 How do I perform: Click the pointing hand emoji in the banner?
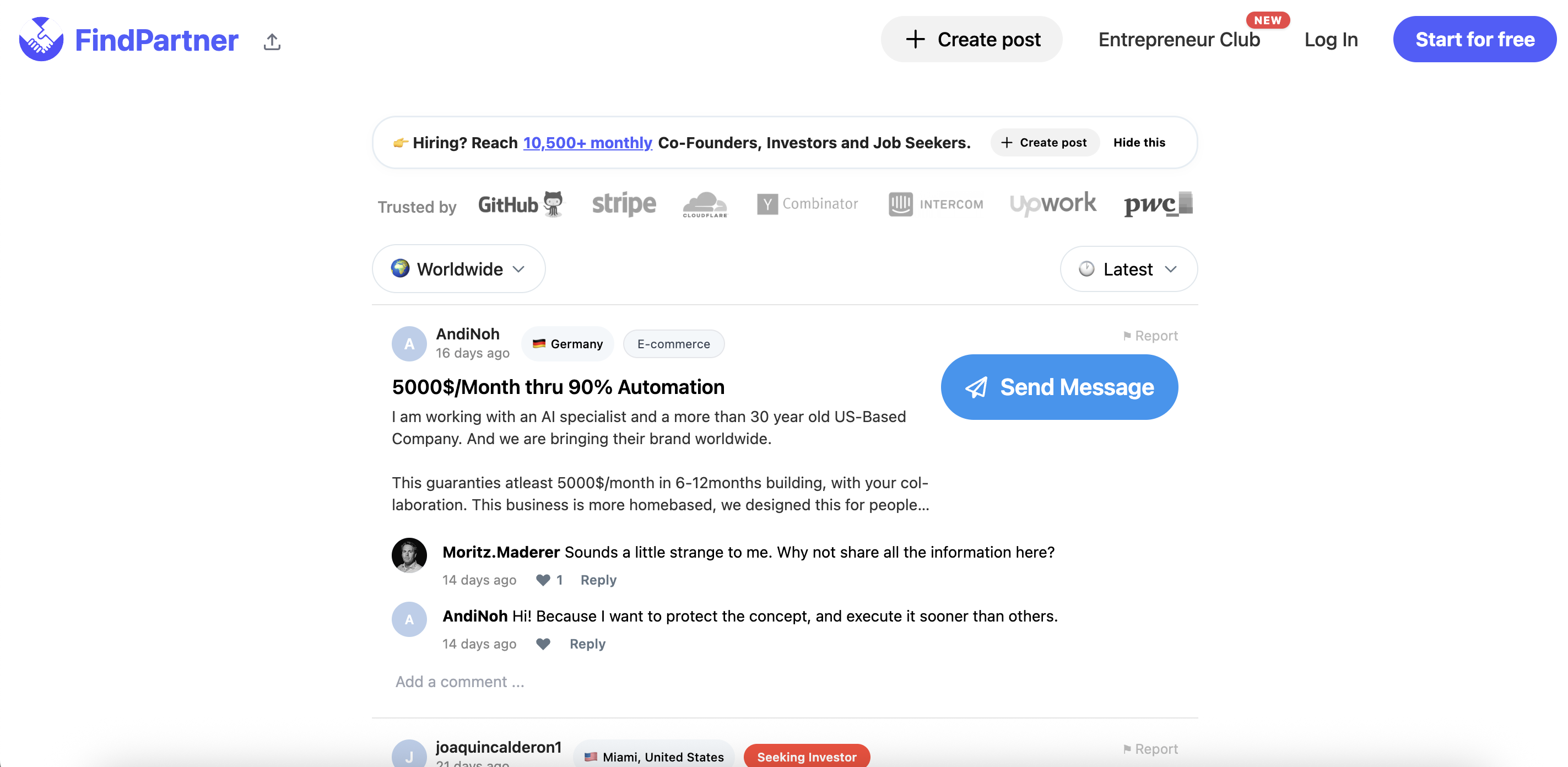point(400,143)
